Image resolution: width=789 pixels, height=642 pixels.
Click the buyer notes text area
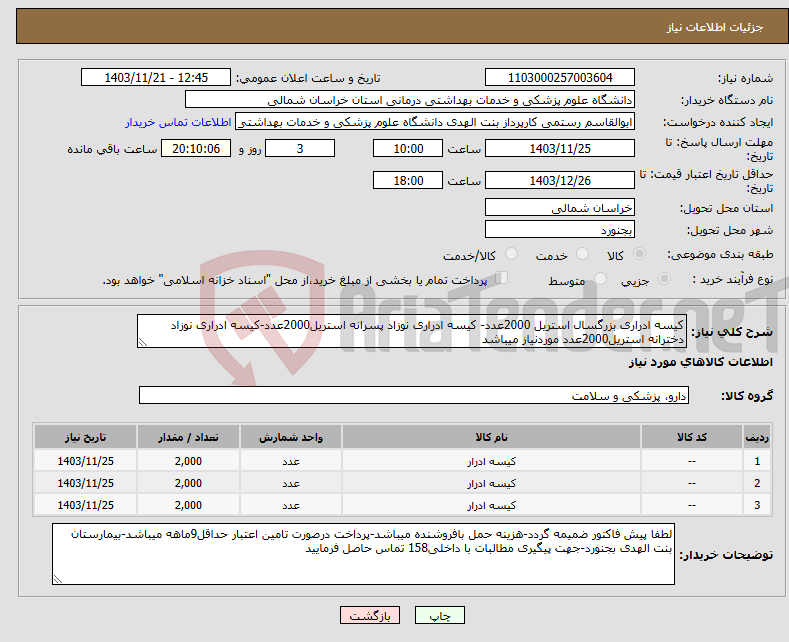click(363, 554)
